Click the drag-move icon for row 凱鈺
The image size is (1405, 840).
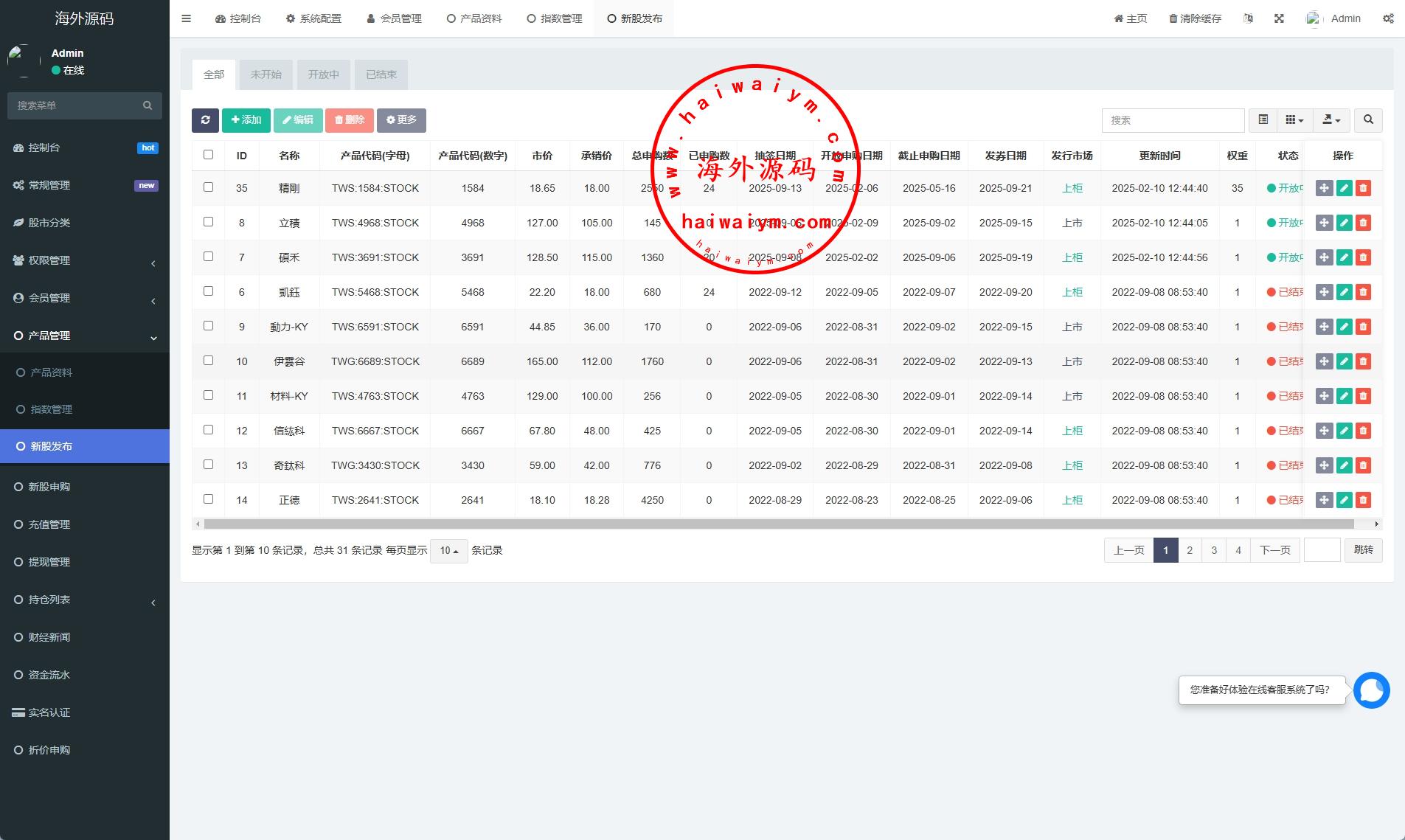pos(1324,292)
